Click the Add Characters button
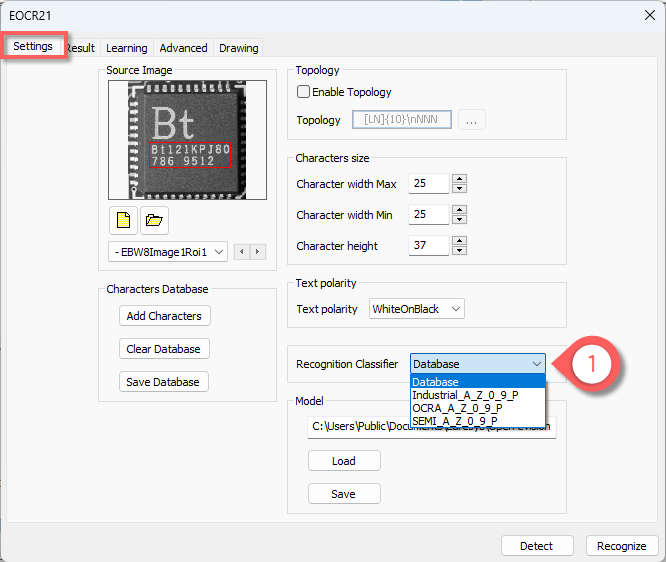This screenshot has width=666, height=562. click(164, 316)
